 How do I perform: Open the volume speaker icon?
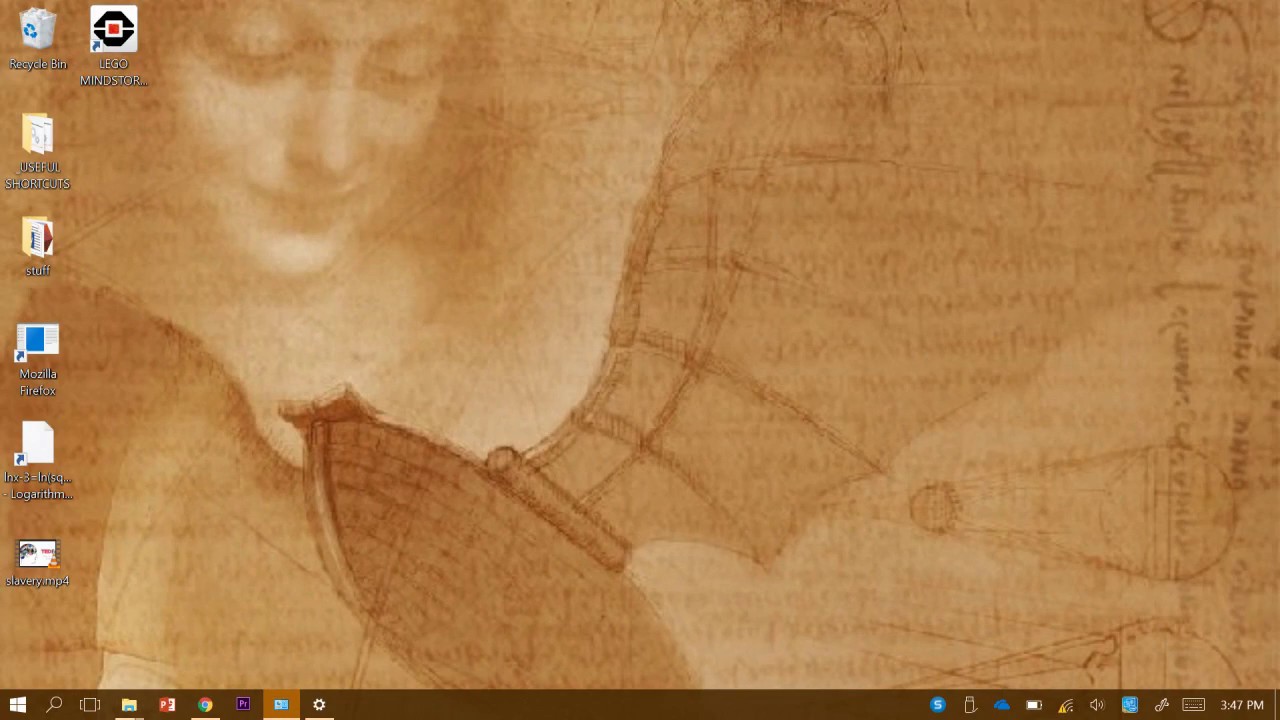pos(1097,705)
